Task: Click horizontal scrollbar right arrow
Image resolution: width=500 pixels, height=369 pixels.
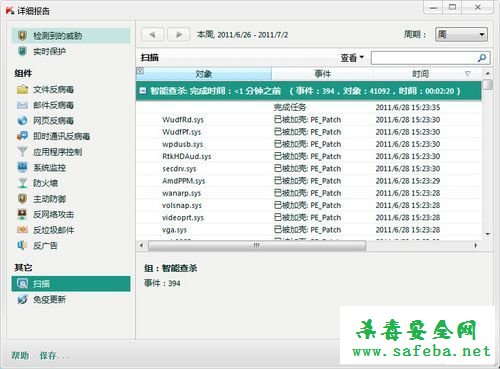Action: click(x=475, y=246)
